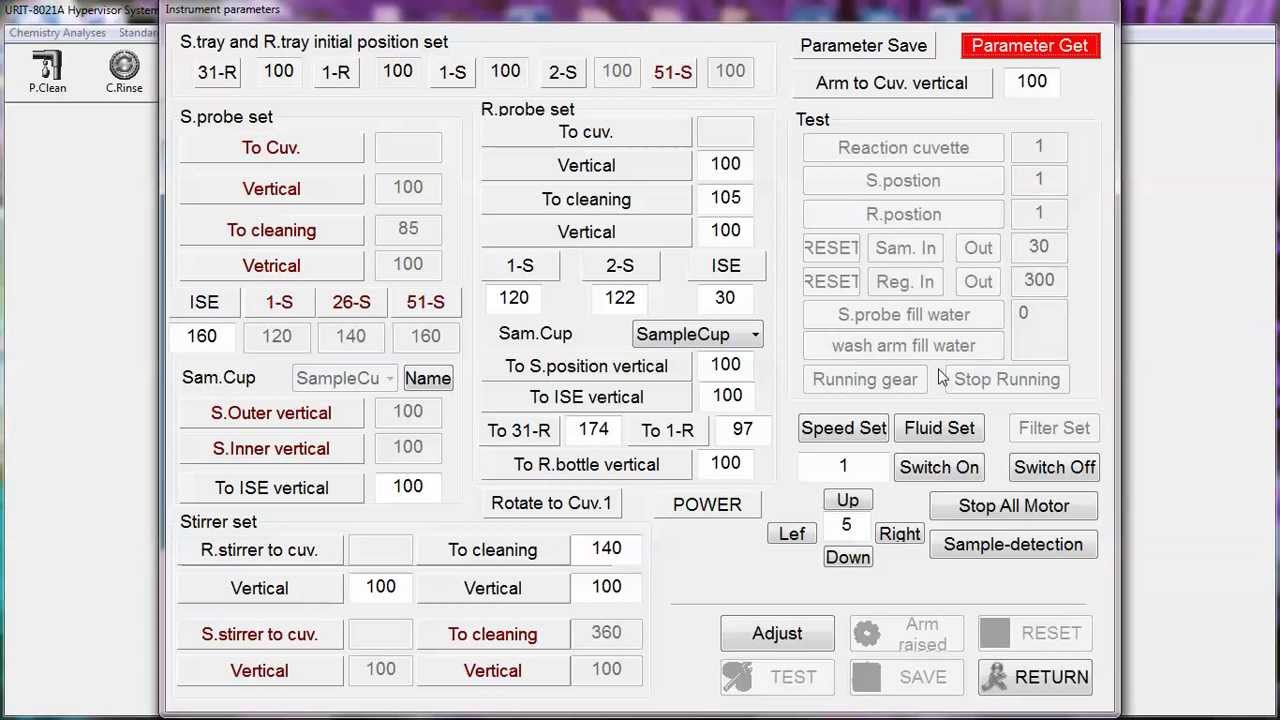
Task: Click the Adjust button
Action: [x=777, y=633]
